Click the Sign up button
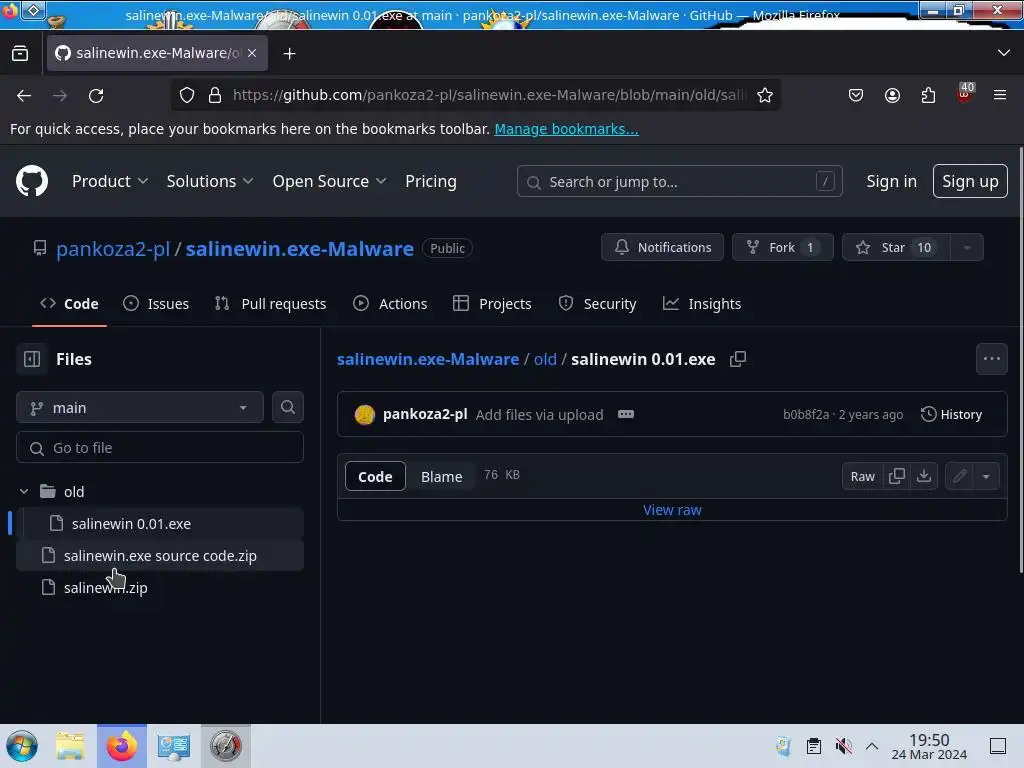Image resolution: width=1024 pixels, height=768 pixels. coord(970,181)
